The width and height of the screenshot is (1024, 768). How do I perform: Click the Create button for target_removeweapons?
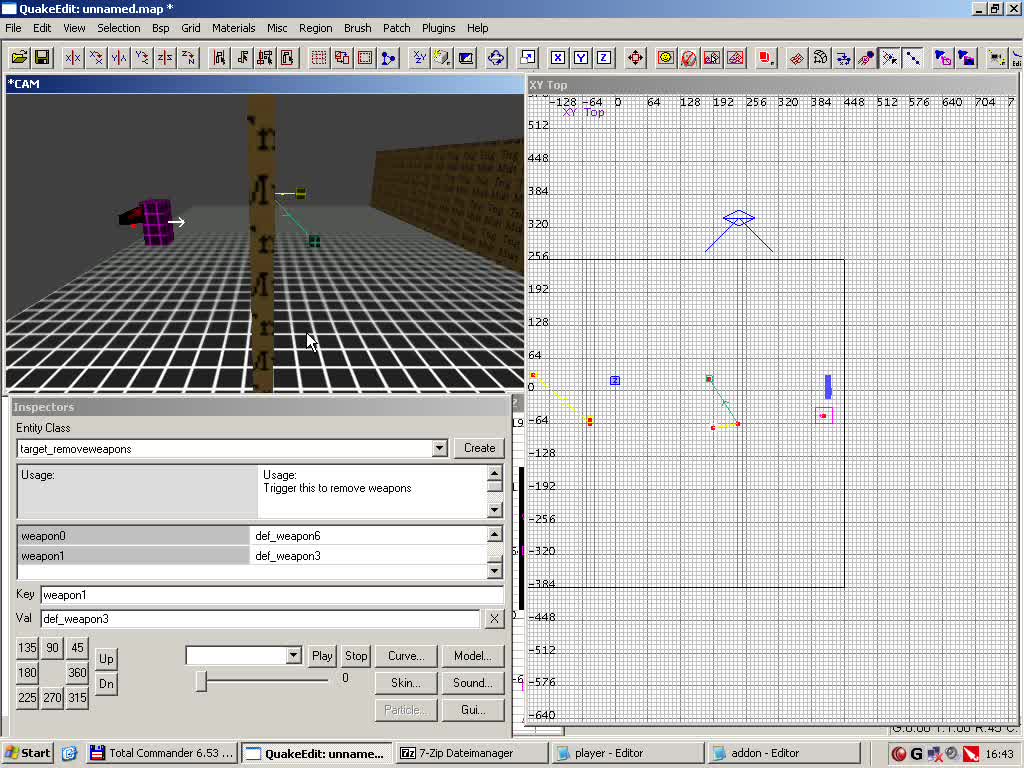[478, 448]
